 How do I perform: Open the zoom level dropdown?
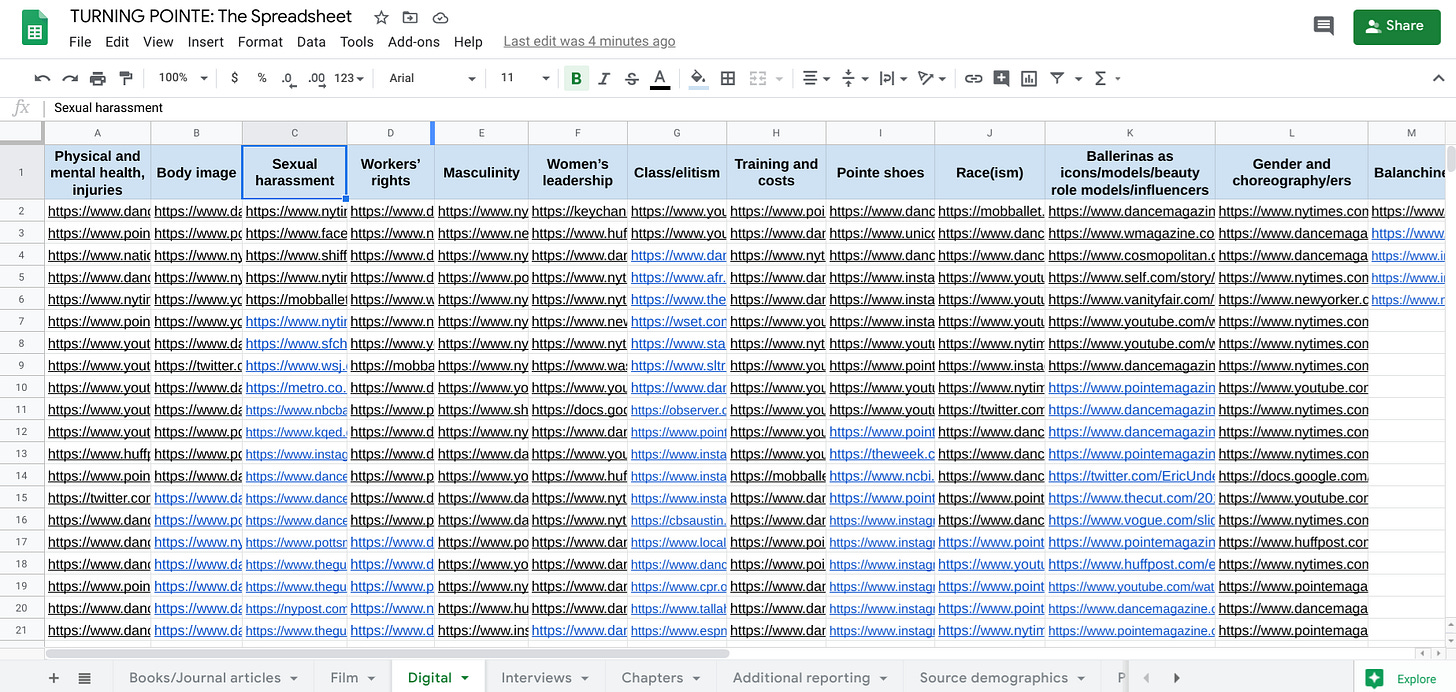pyautogui.click(x=182, y=78)
